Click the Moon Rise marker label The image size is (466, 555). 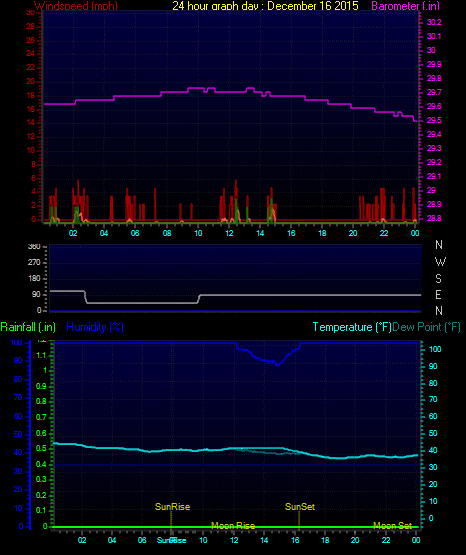click(233, 525)
